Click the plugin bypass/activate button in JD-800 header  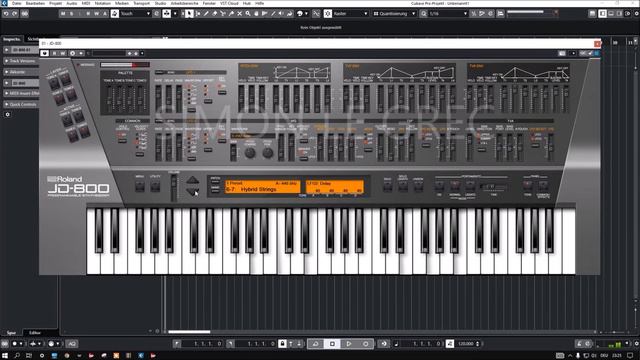click(44, 53)
